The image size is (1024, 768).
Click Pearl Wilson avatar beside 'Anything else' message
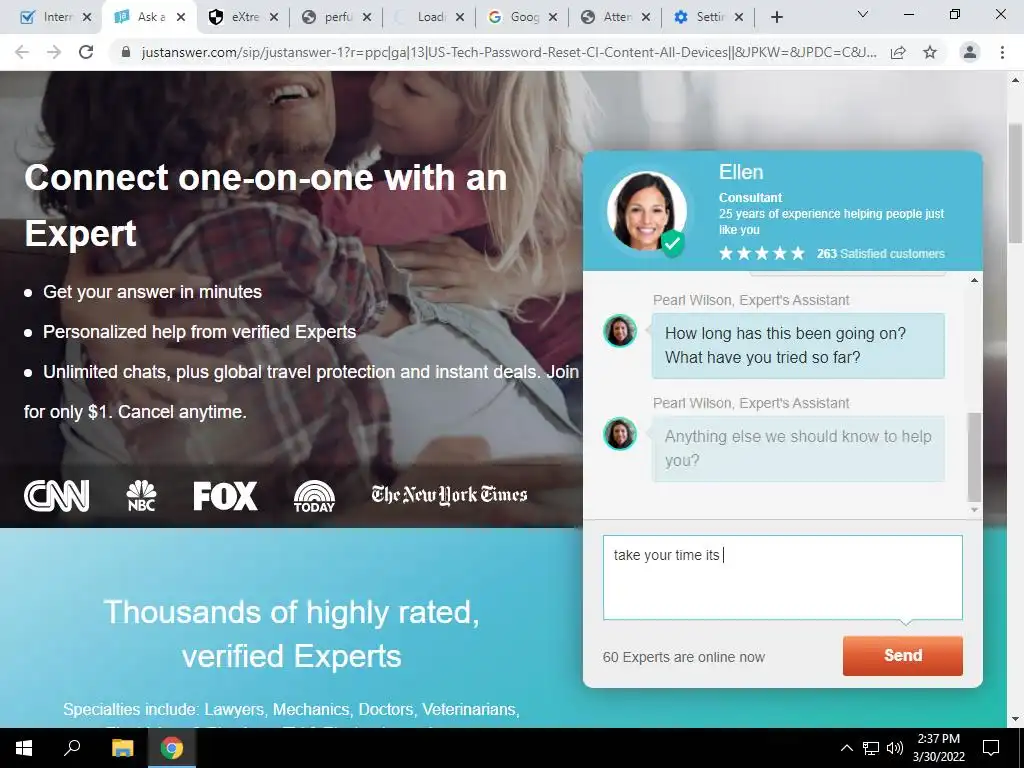tap(620, 434)
